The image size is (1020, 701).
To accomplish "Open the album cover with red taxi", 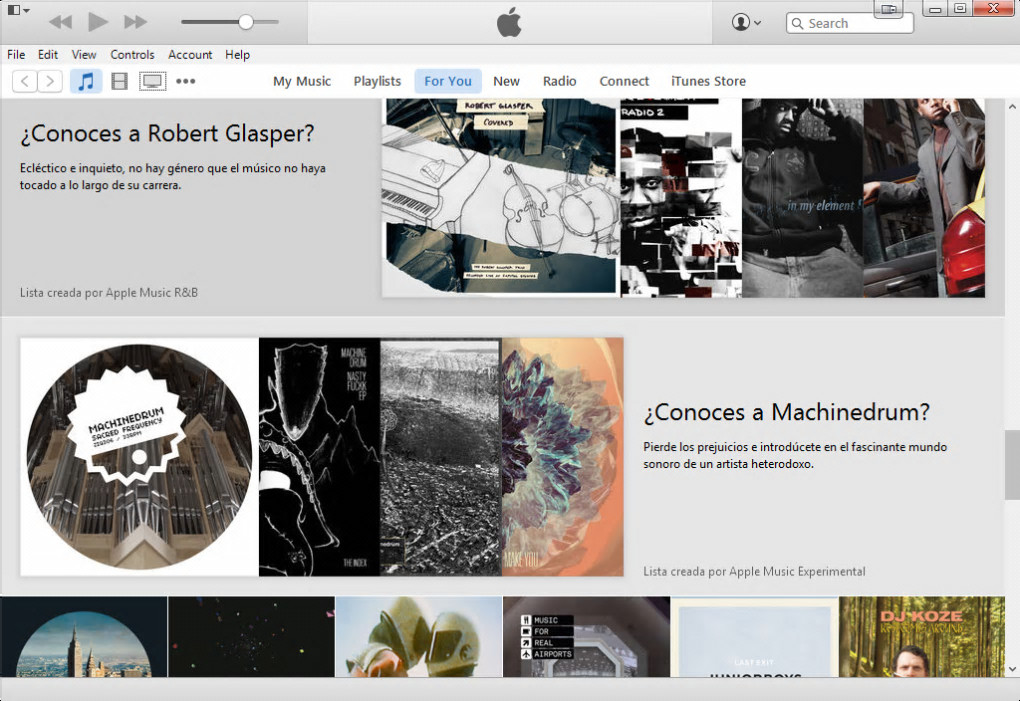I will tap(924, 198).
